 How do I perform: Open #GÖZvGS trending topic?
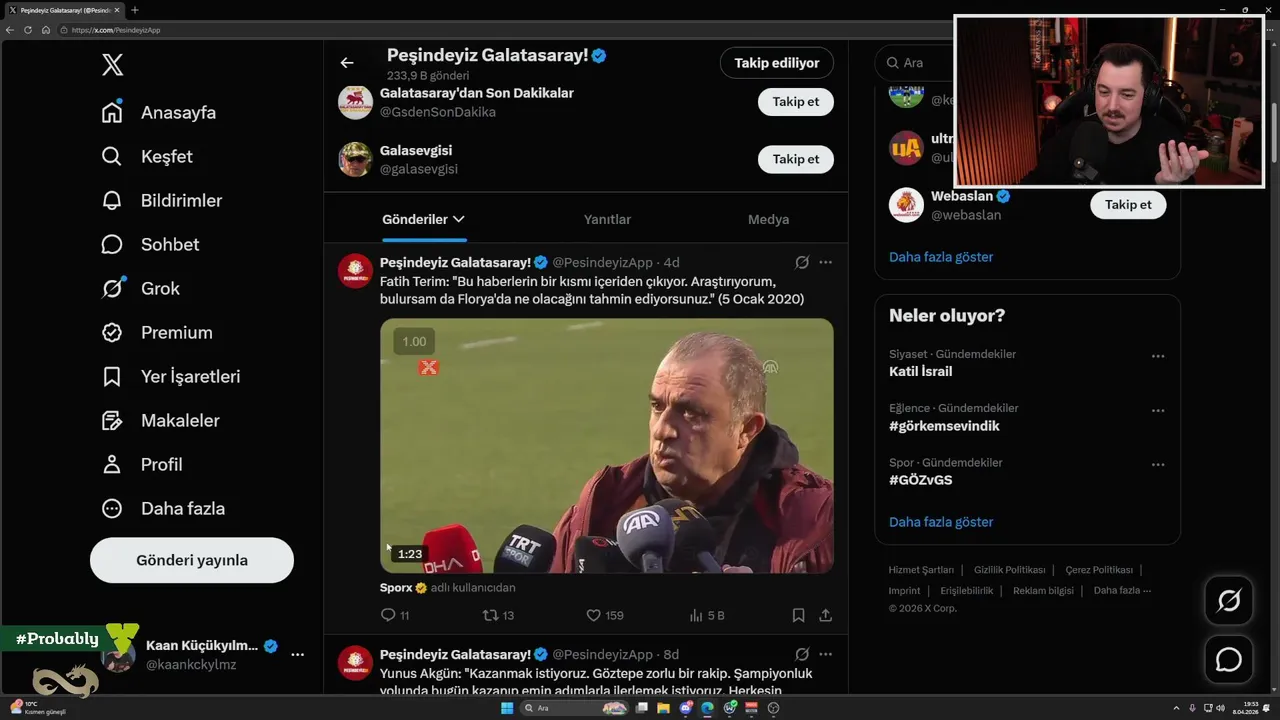[920, 480]
